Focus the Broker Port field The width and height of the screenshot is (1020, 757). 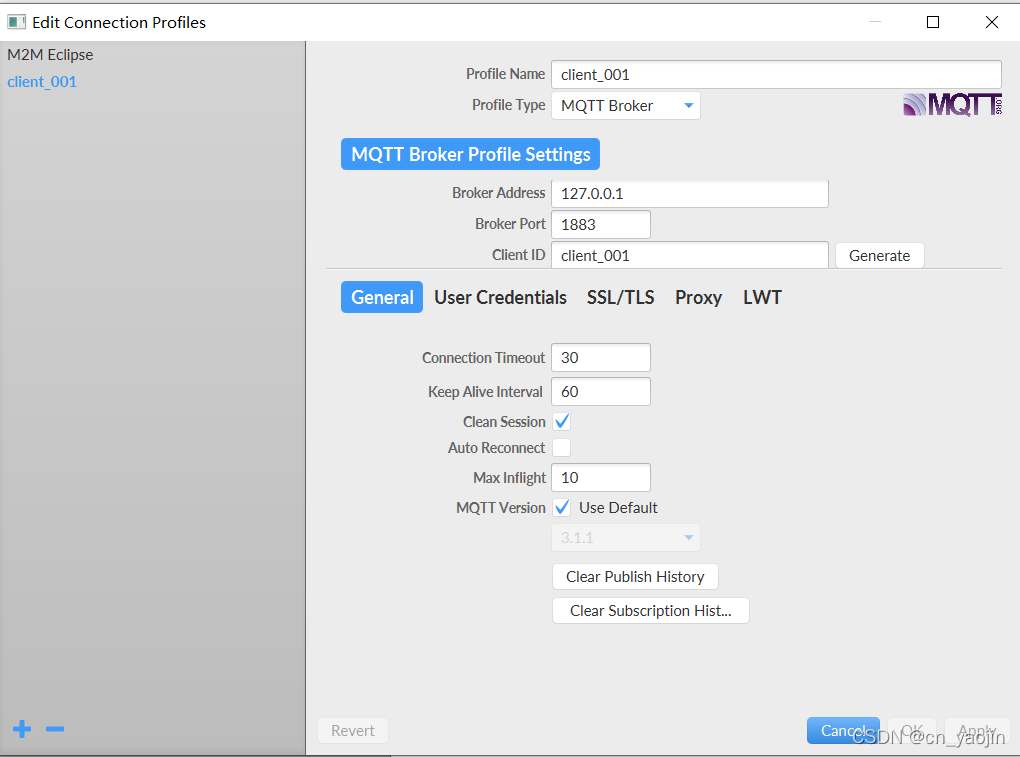coord(600,225)
